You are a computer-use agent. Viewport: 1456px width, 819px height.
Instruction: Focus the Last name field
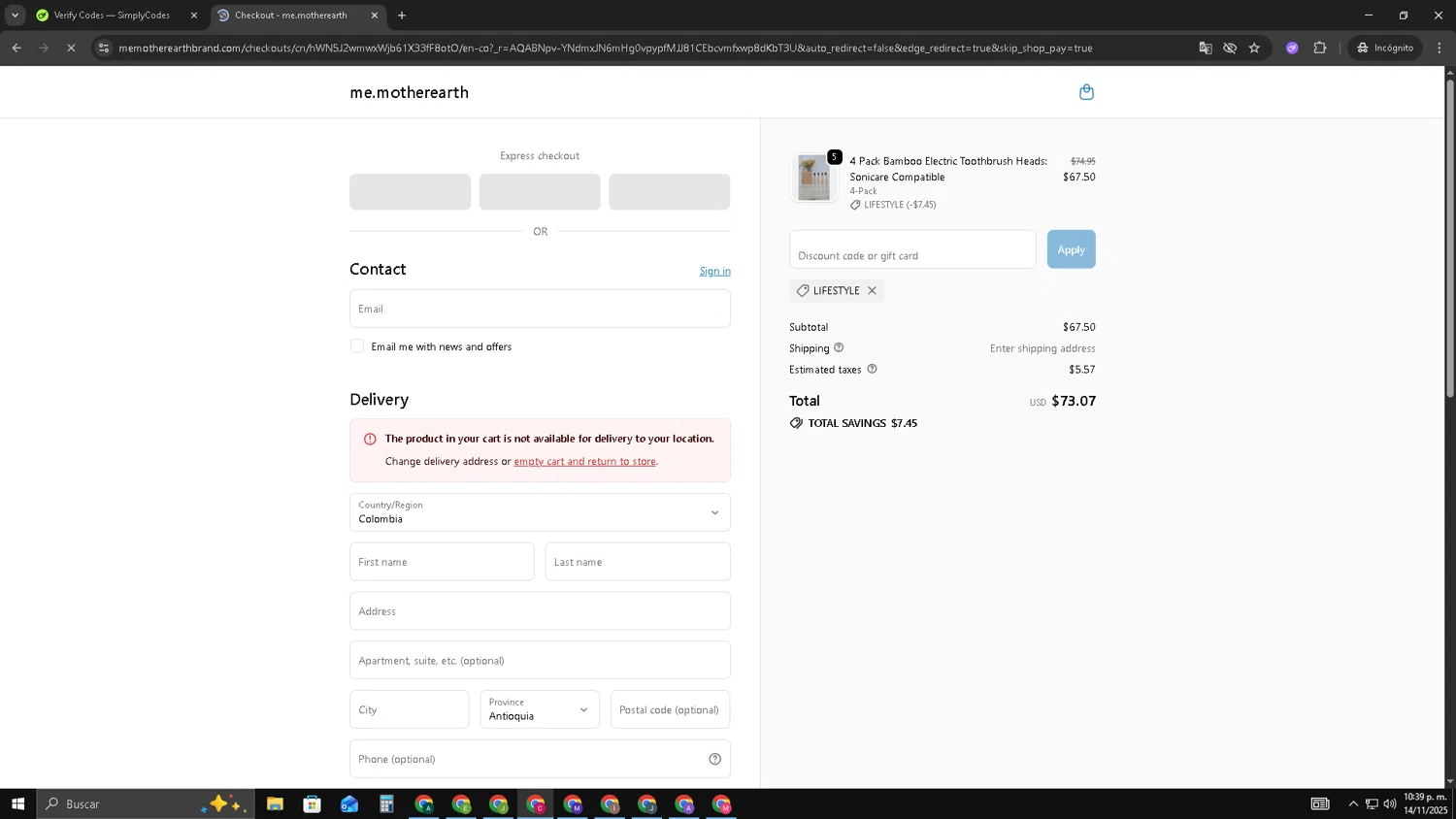(638, 562)
